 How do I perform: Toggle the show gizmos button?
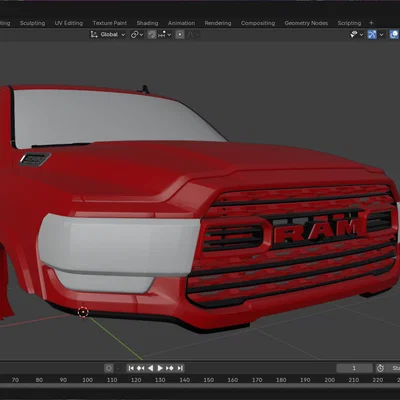click(x=372, y=35)
